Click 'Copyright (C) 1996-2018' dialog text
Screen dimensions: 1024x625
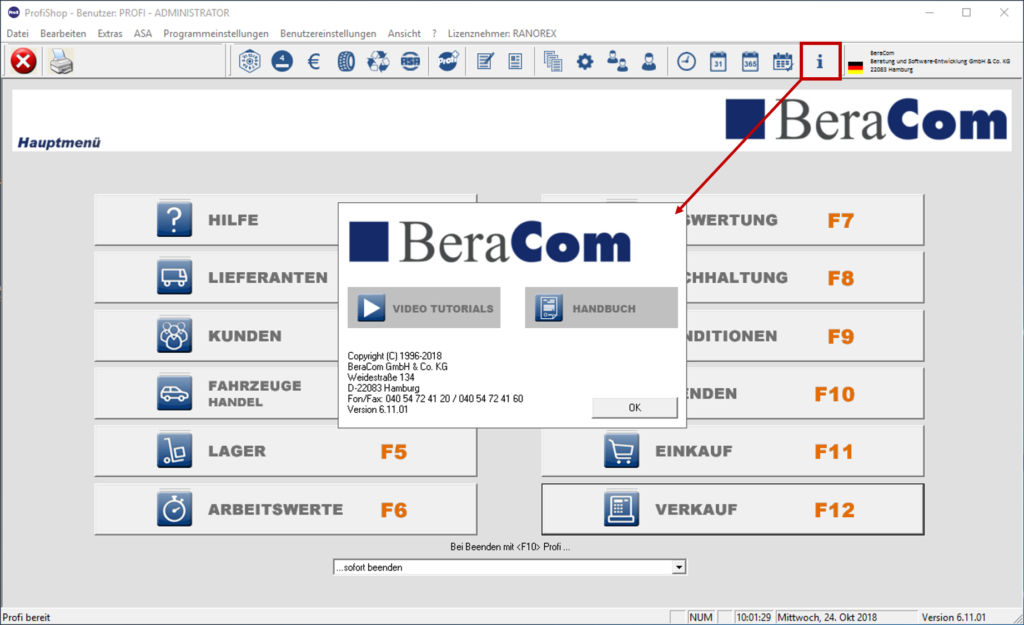pyautogui.click(x=394, y=356)
